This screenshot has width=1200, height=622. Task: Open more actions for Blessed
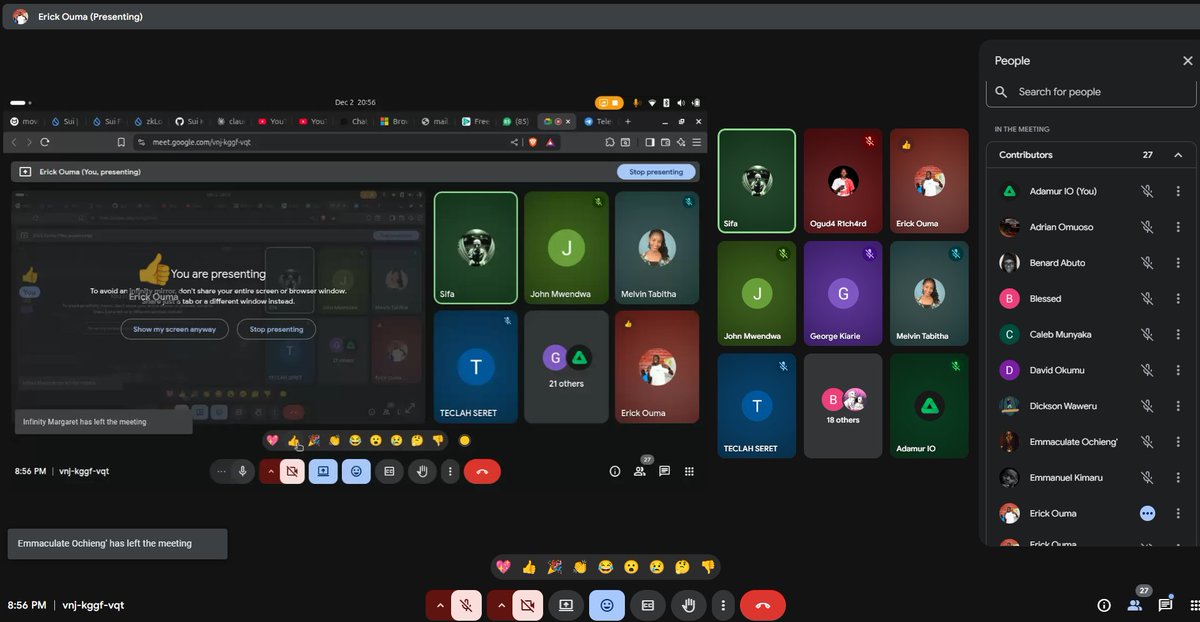pos(1178,299)
